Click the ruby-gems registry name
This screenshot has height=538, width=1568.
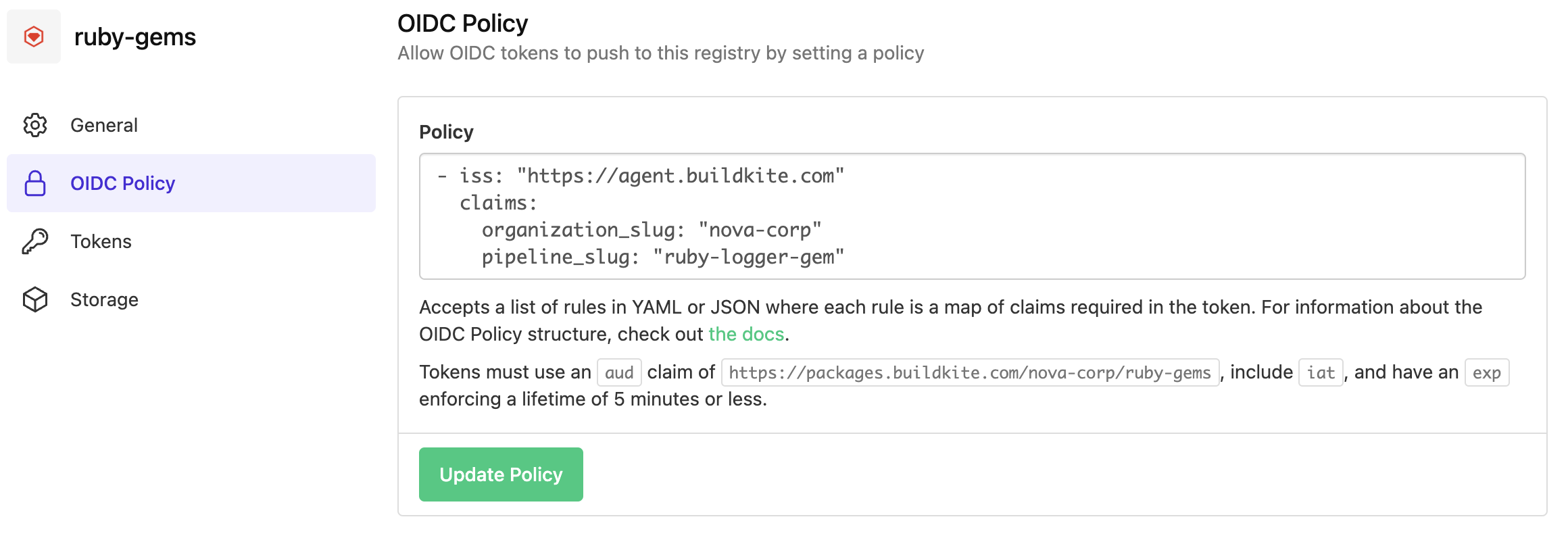pyautogui.click(x=135, y=36)
